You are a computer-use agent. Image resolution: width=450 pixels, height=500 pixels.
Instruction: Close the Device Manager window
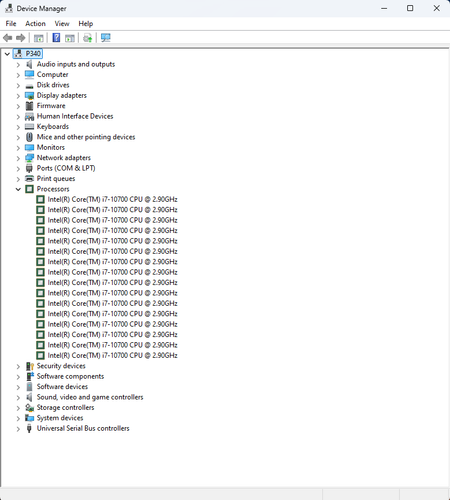(x=437, y=8)
